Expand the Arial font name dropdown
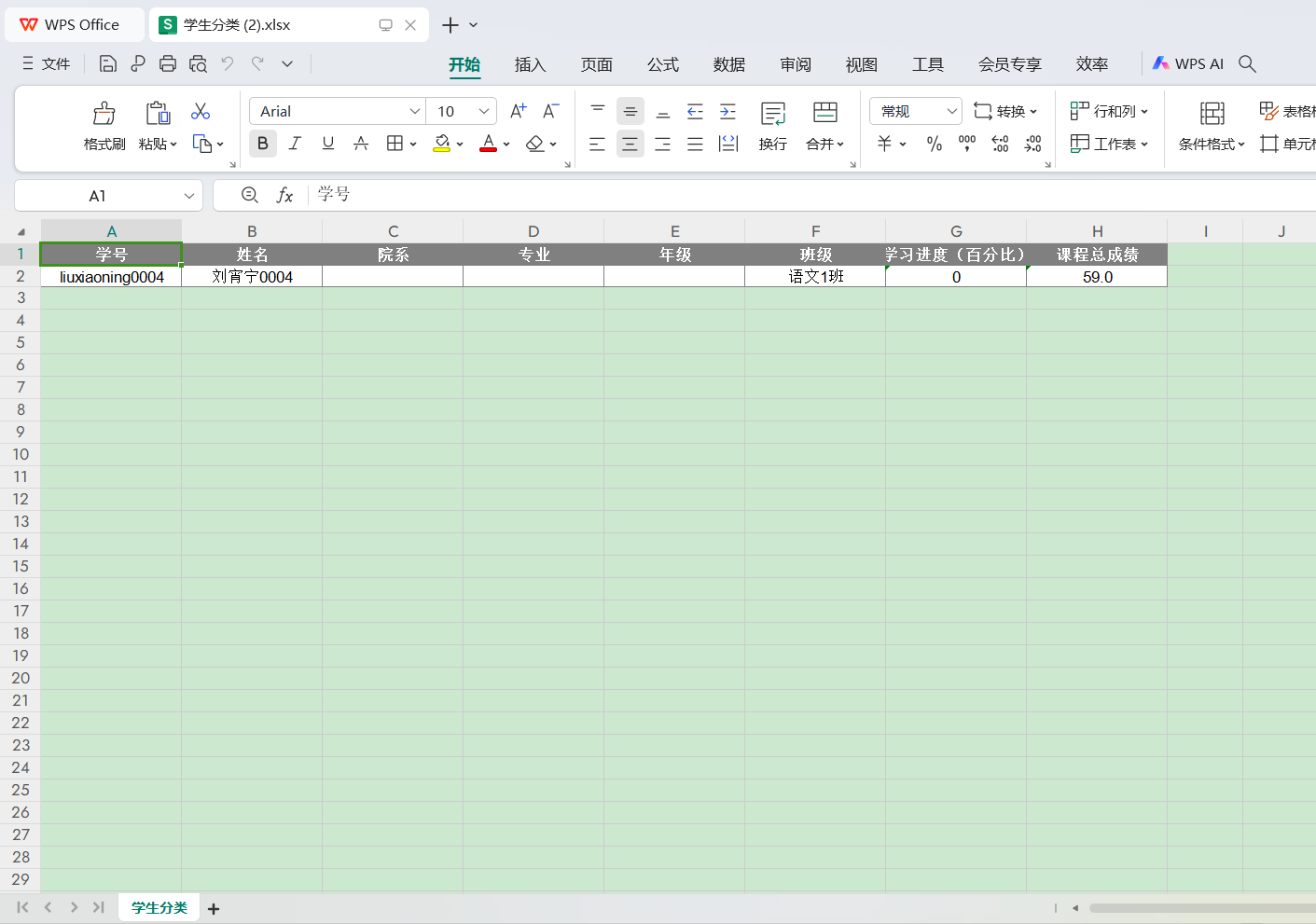 415,111
